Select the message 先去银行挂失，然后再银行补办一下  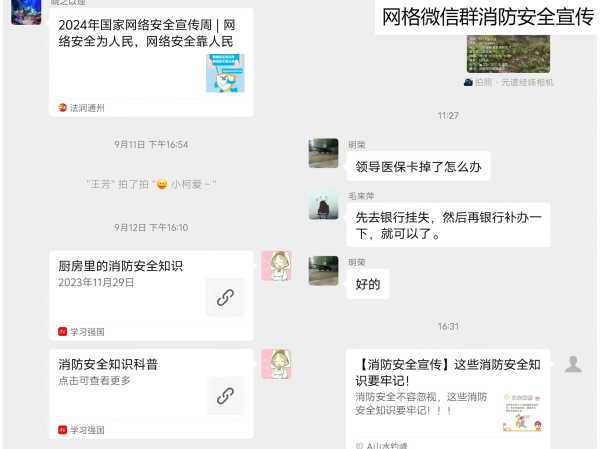[448, 225]
